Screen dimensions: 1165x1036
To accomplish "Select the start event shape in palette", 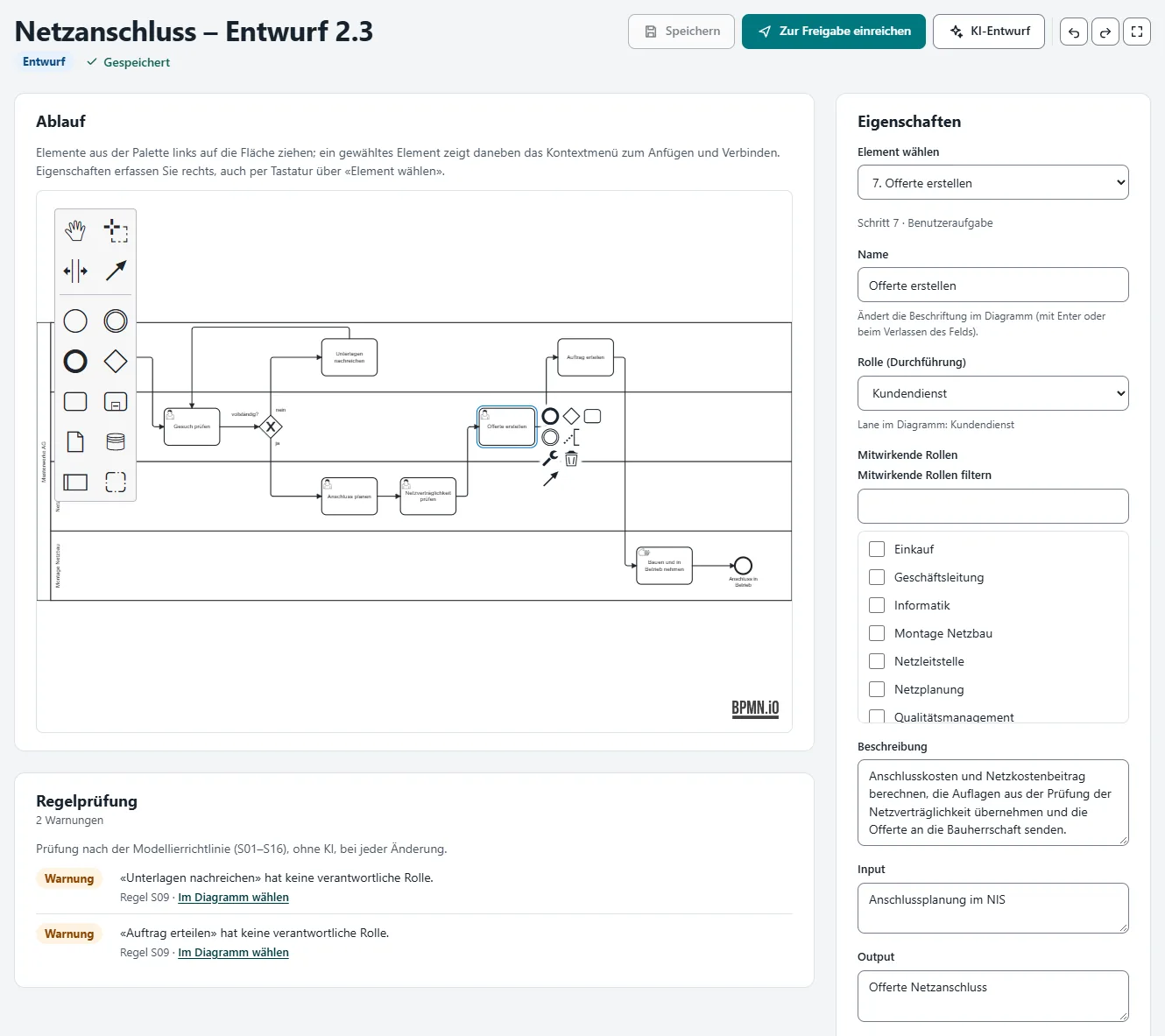I will (75, 321).
